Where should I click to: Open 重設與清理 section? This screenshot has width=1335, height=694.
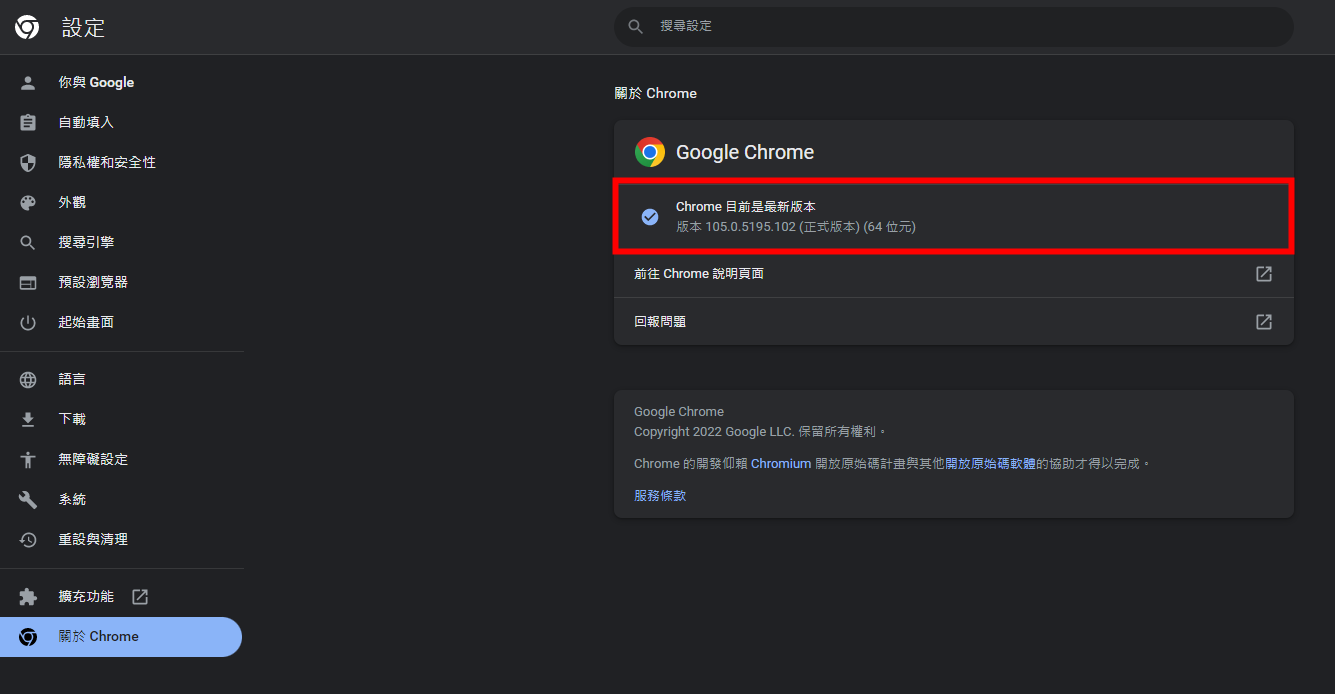point(121,540)
